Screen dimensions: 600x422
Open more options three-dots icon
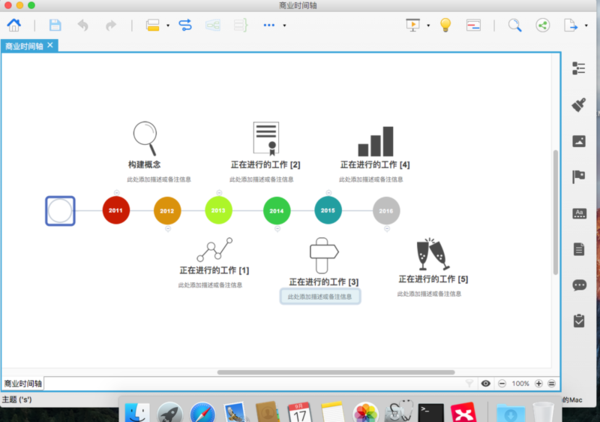click(x=269, y=25)
